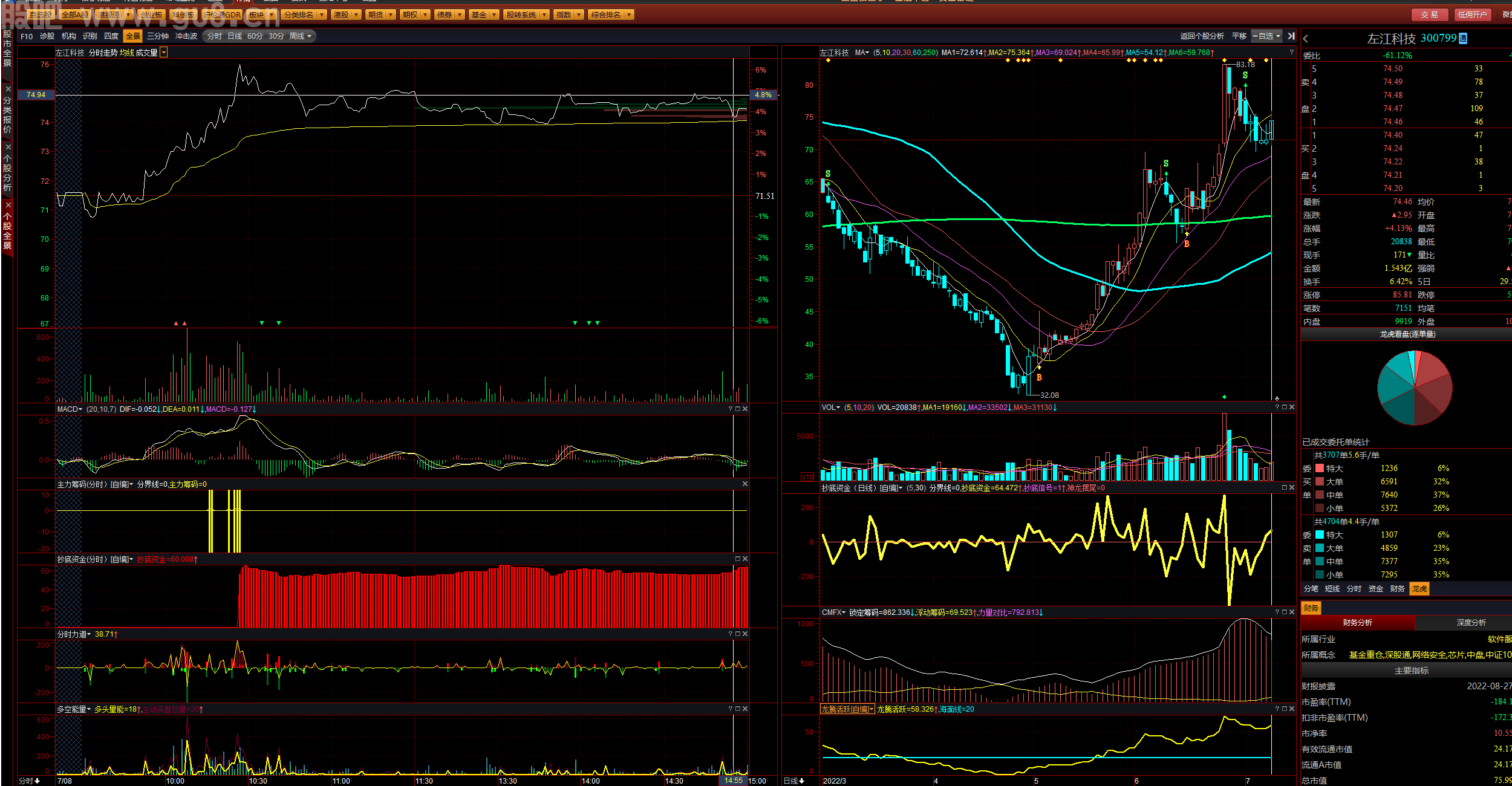Toggle the 日线 period selector at bottom
Image resolution: width=1512 pixels, height=786 pixels.
coord(794,781)
